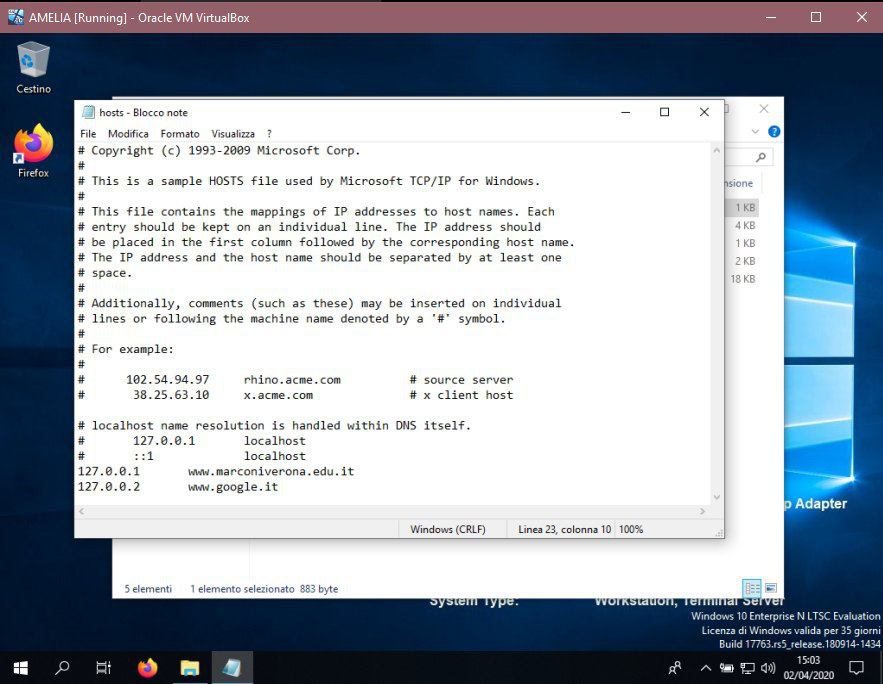
Task: Switch Explorer to large icons view
Action: (771, 588)
